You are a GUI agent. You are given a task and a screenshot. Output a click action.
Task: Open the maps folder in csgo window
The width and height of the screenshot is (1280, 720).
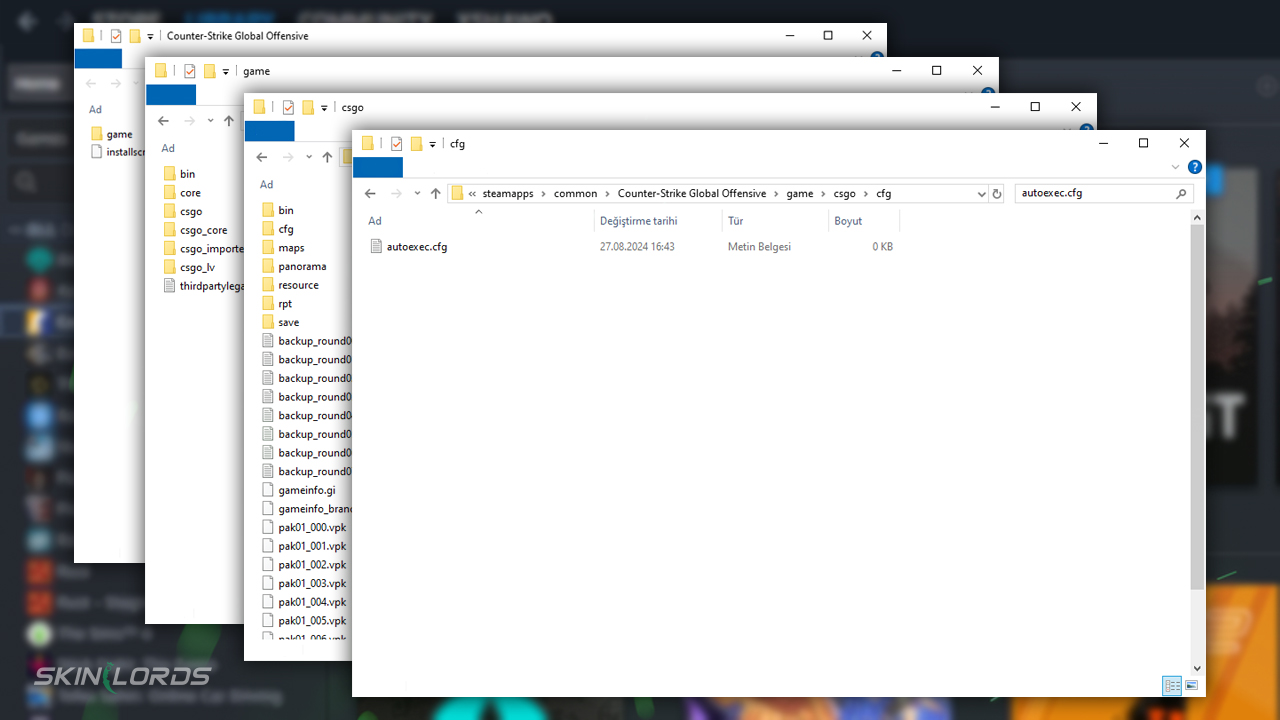[x=291, y=248]
